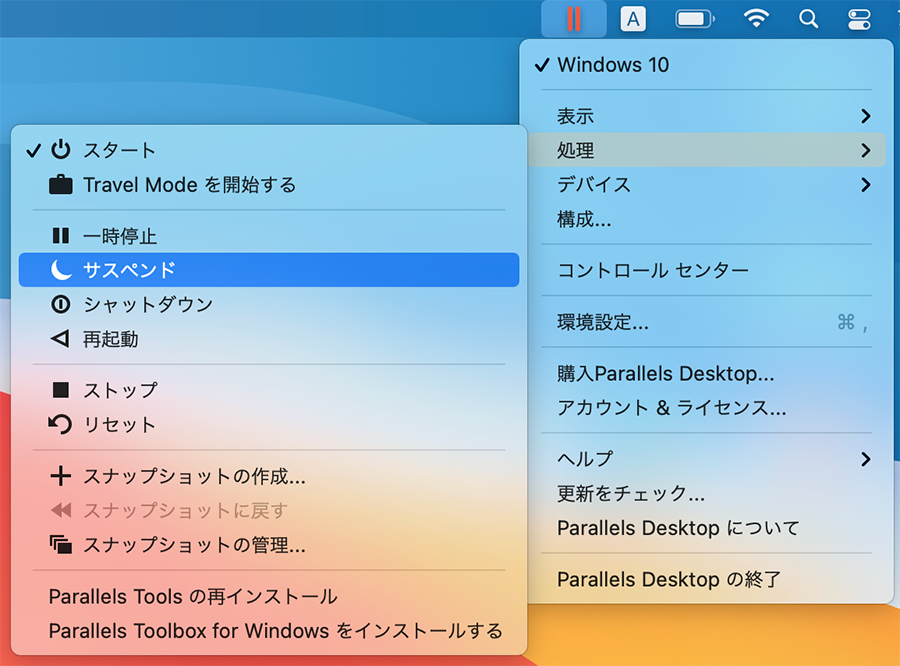Open Control Center icon in menu bar
The width and height of the screenshot is (900, 666).
[x=859, y=19]
